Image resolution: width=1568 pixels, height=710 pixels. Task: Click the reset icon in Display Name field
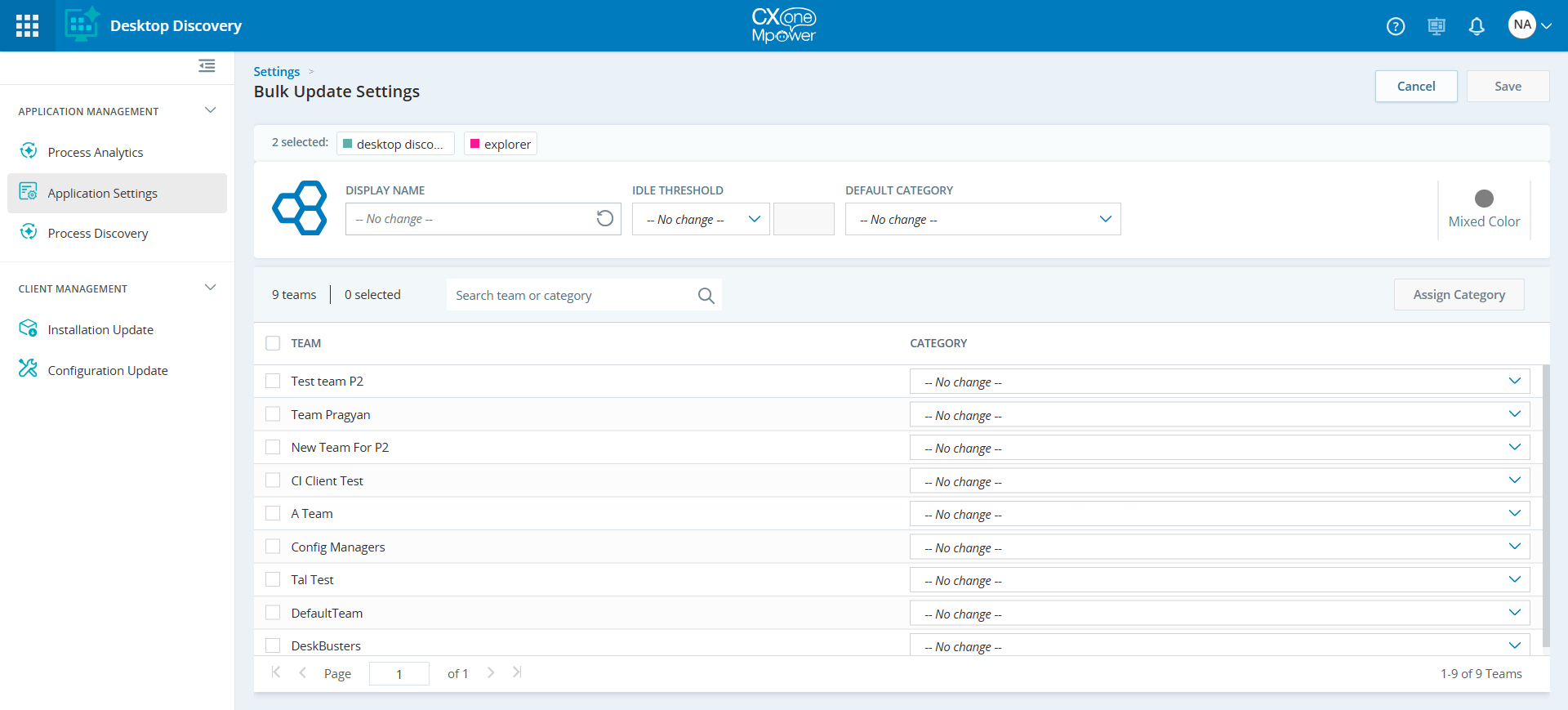[604, 219]
